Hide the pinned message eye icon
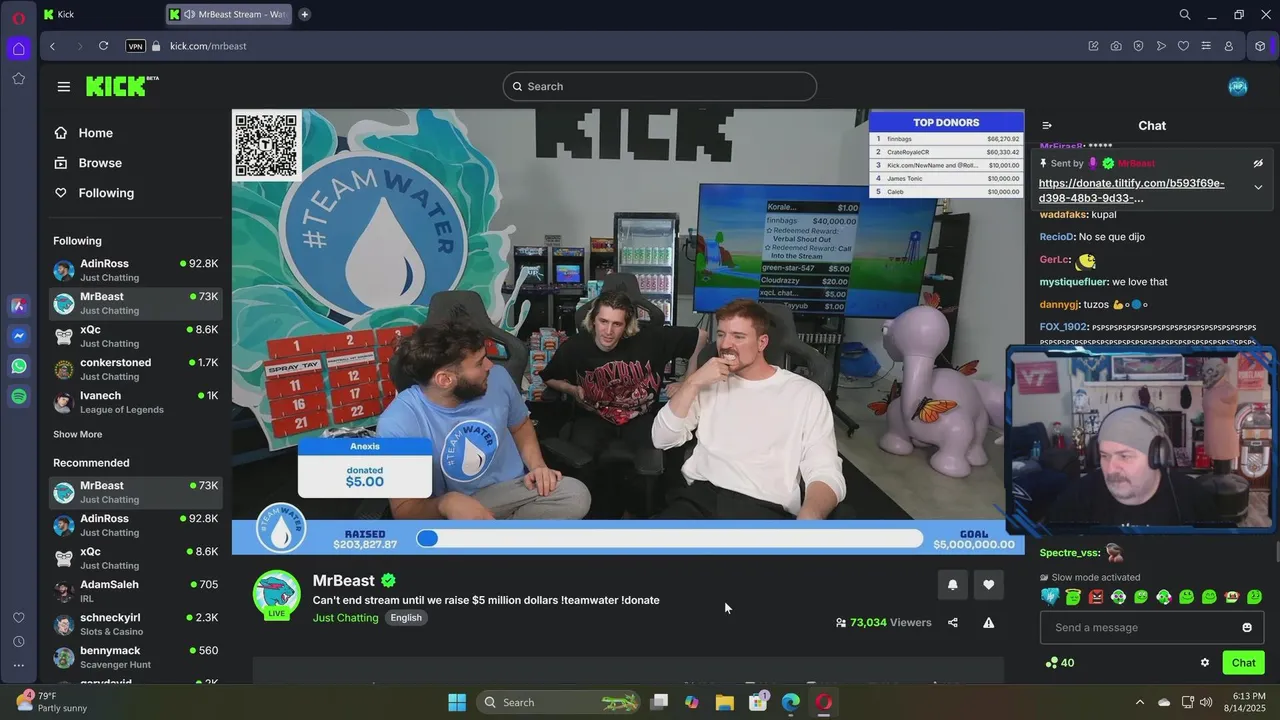1280x720 pixels. 1258,163
